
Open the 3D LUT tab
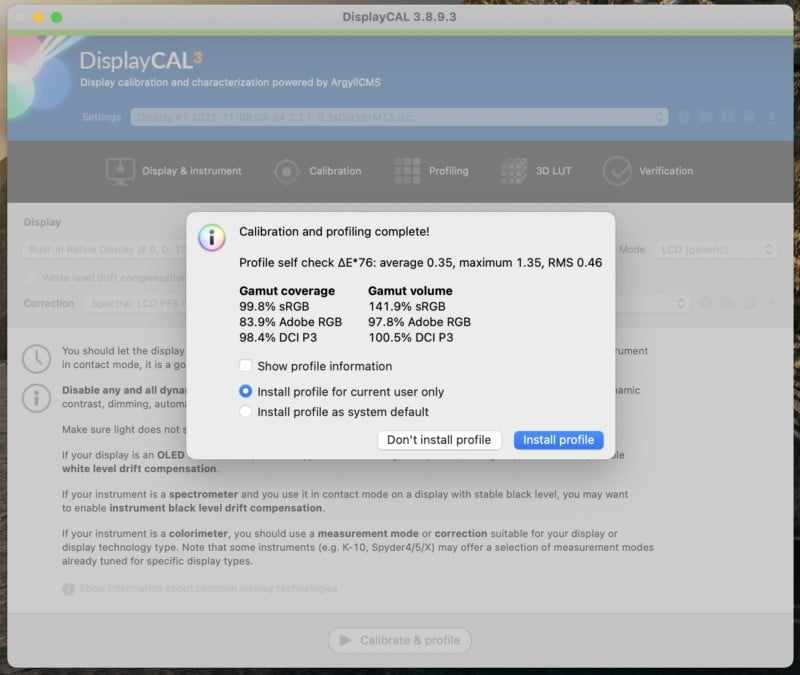coord(537,171)
